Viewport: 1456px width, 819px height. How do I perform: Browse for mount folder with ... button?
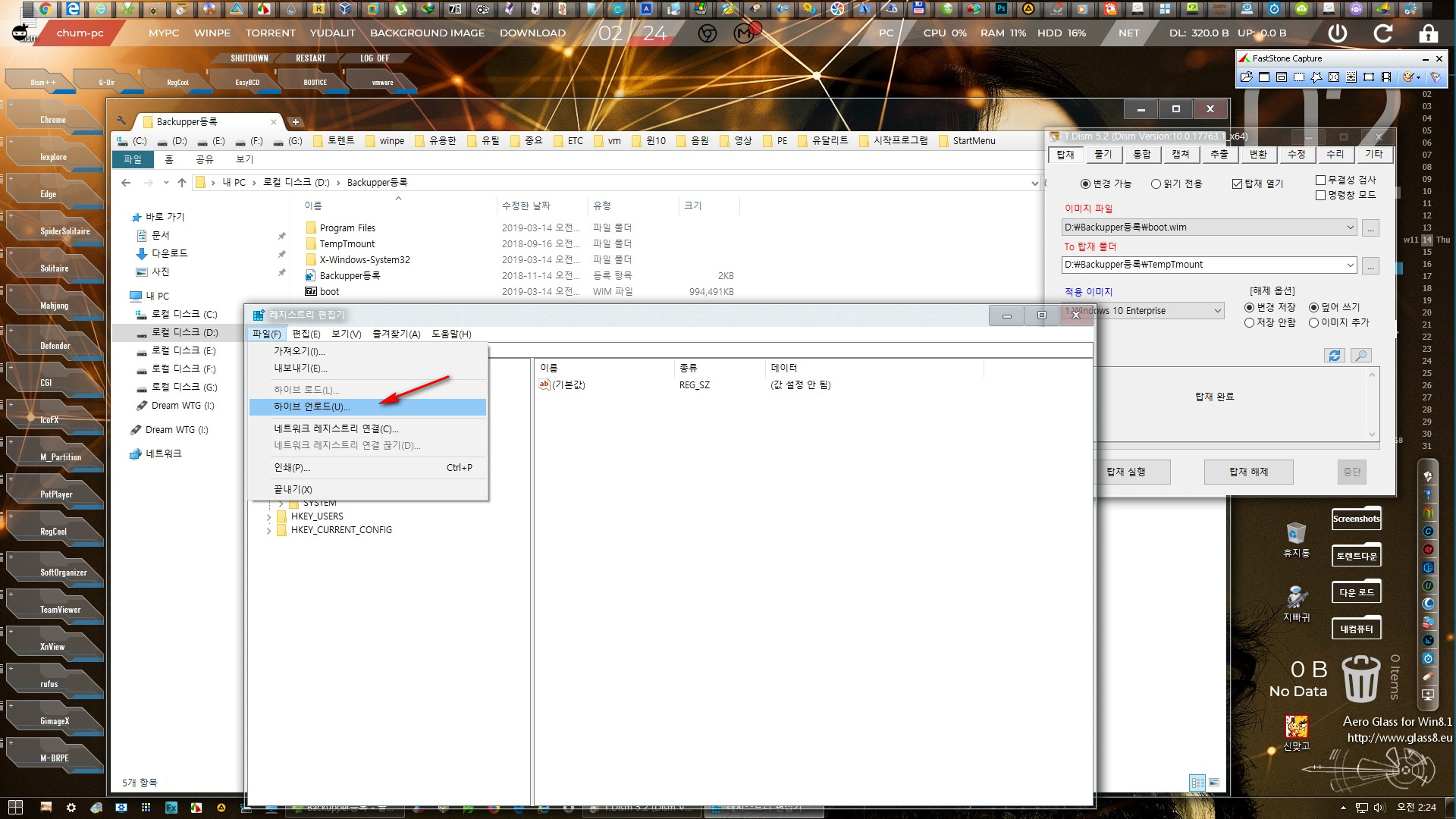pyautogui.click(x=1371, y=265)
